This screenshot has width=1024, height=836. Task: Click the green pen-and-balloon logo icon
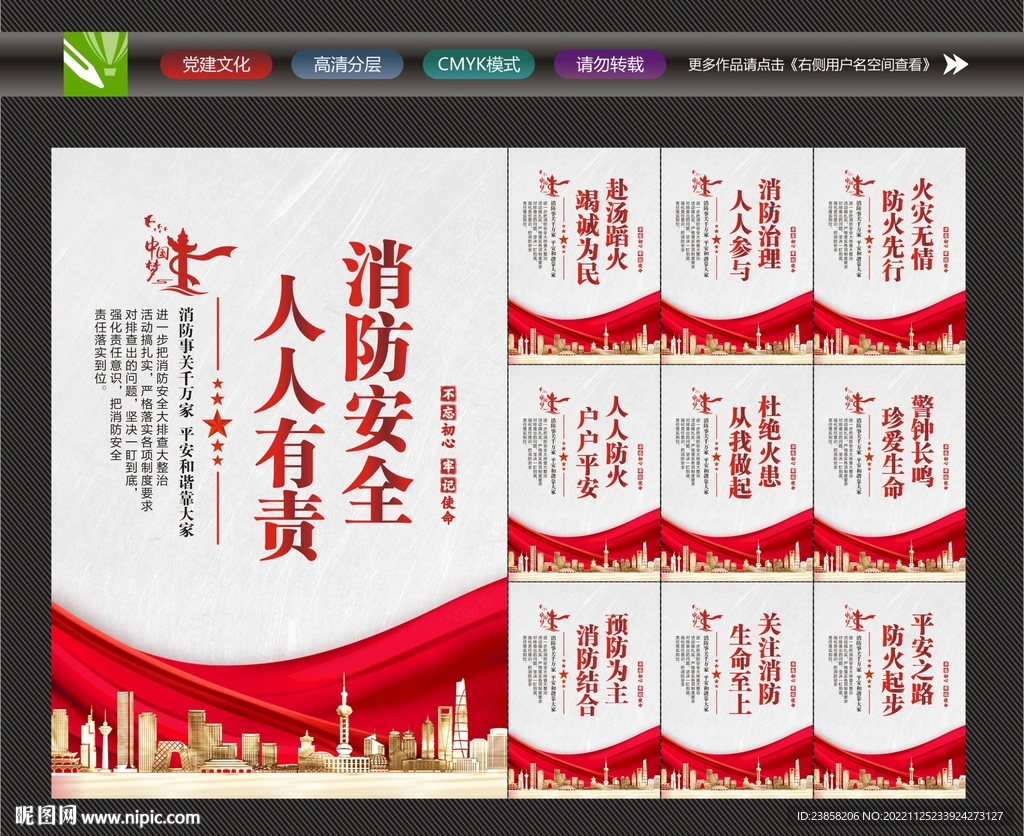click(95, 64)
